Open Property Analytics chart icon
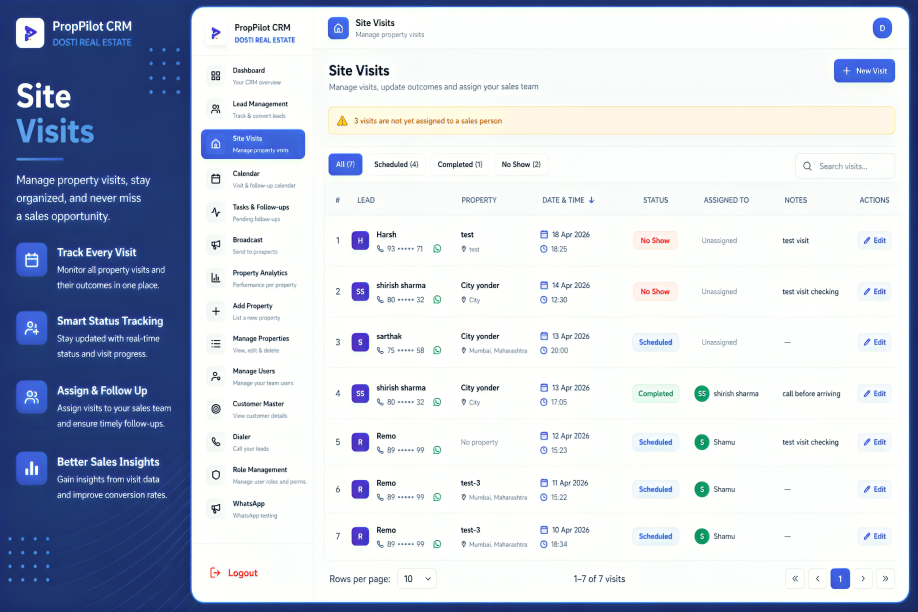The width and height of the screenshot is (918, 612). coord(215,278)
